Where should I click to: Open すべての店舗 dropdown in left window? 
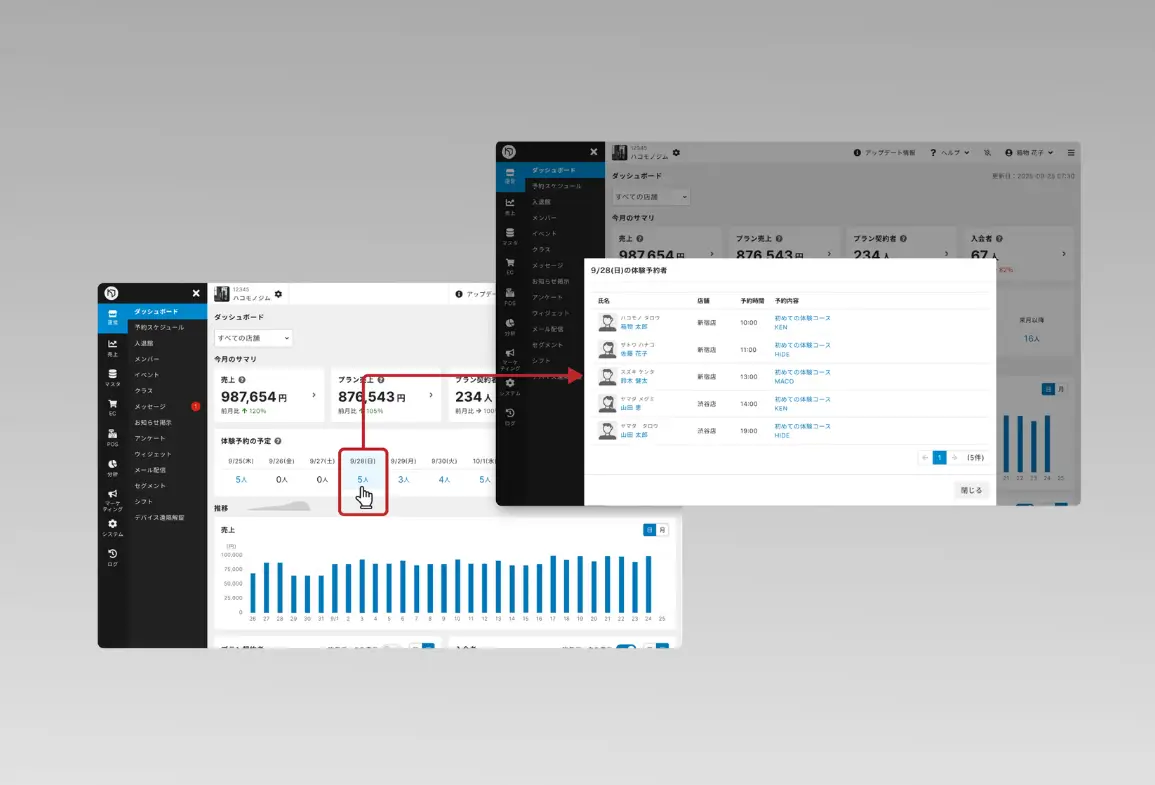(x=253, y=338)
